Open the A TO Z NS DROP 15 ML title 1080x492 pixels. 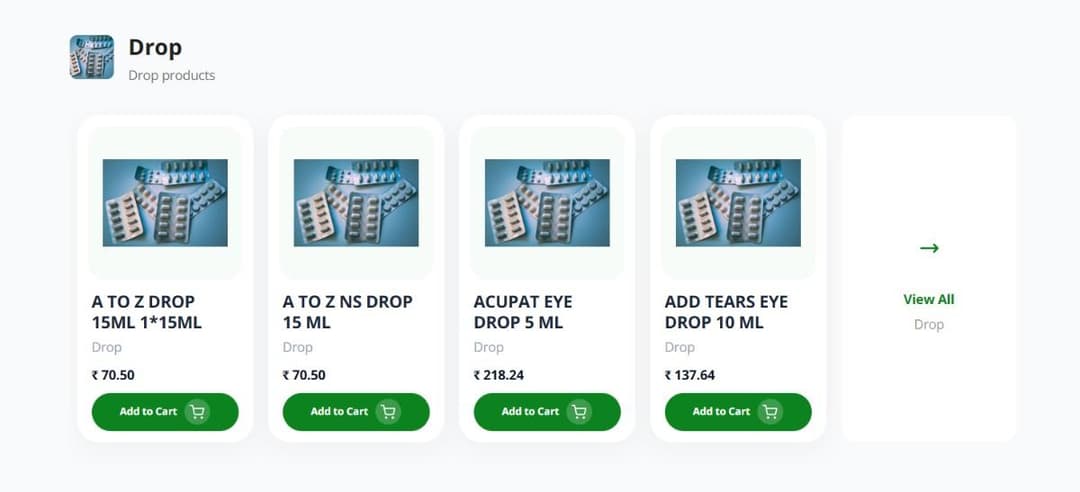[347, 312]
